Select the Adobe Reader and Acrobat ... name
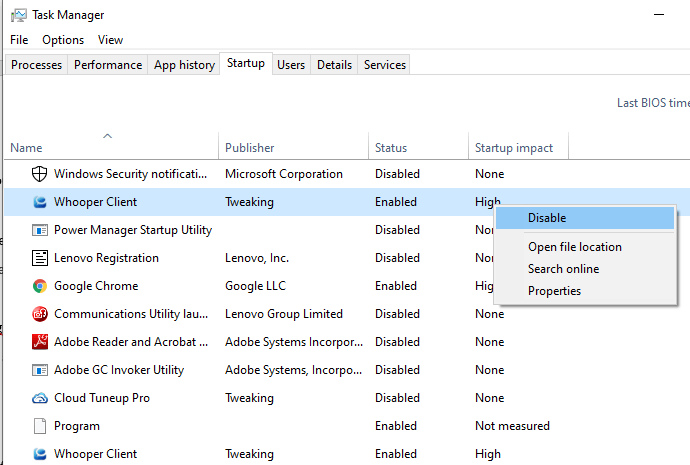The image size is (690, 465). coord(131,342)
